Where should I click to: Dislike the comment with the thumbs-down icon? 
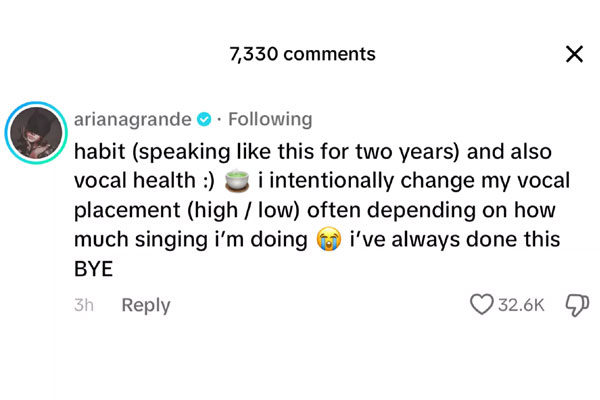[576, 305]
